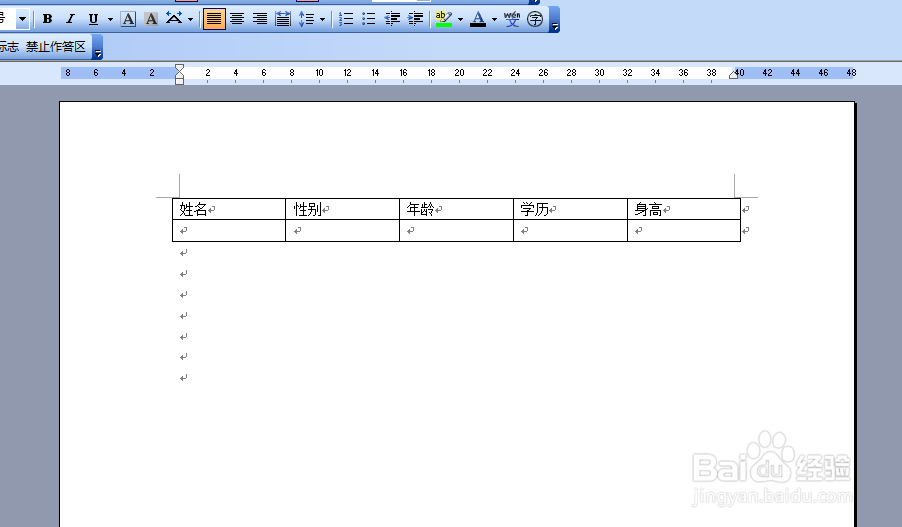This screenshot has height=527, width=902.
Task: Toggle underline formatting
Action: coord(93,19)
